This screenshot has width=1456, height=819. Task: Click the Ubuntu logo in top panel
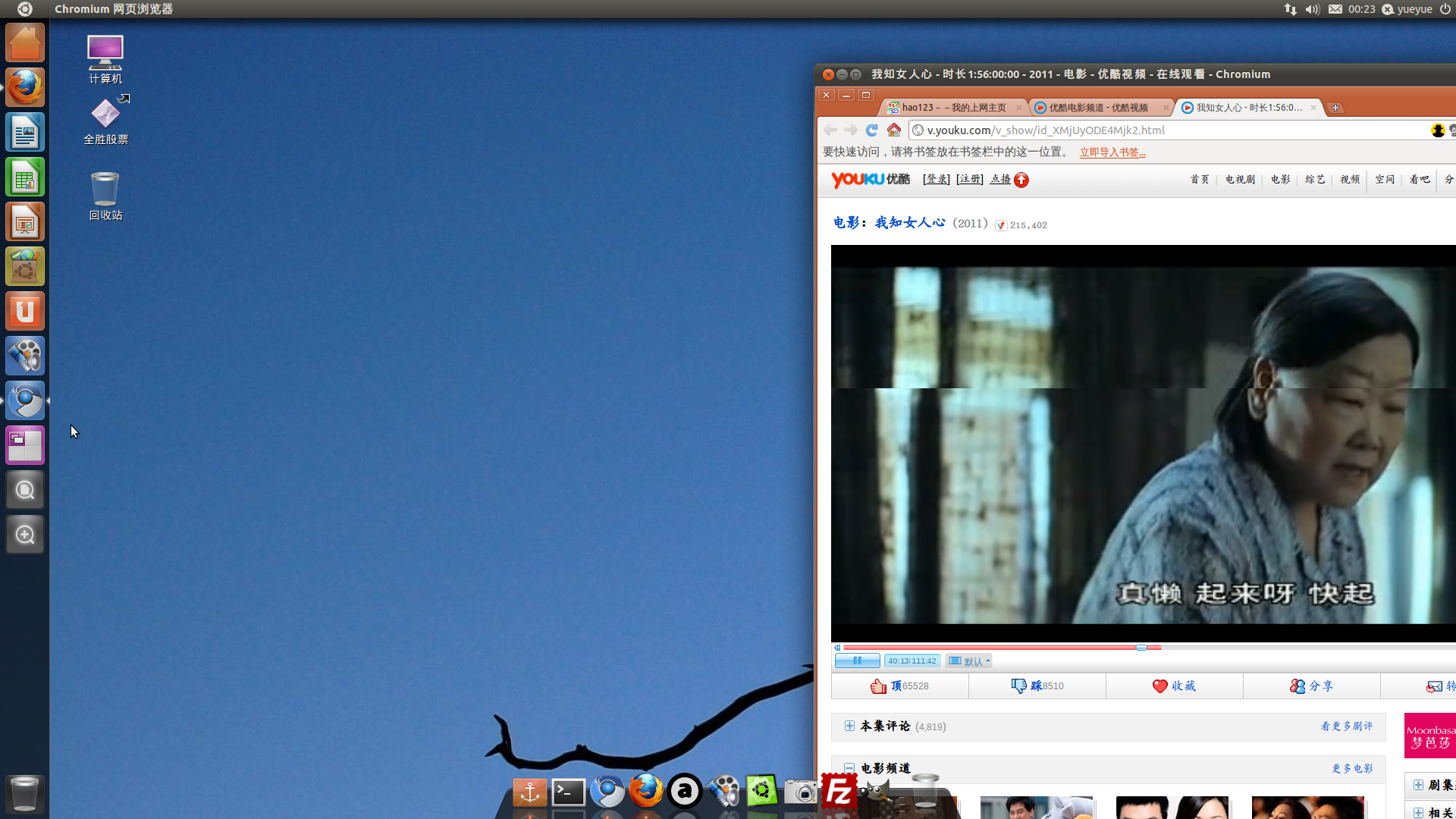[25, 9]
